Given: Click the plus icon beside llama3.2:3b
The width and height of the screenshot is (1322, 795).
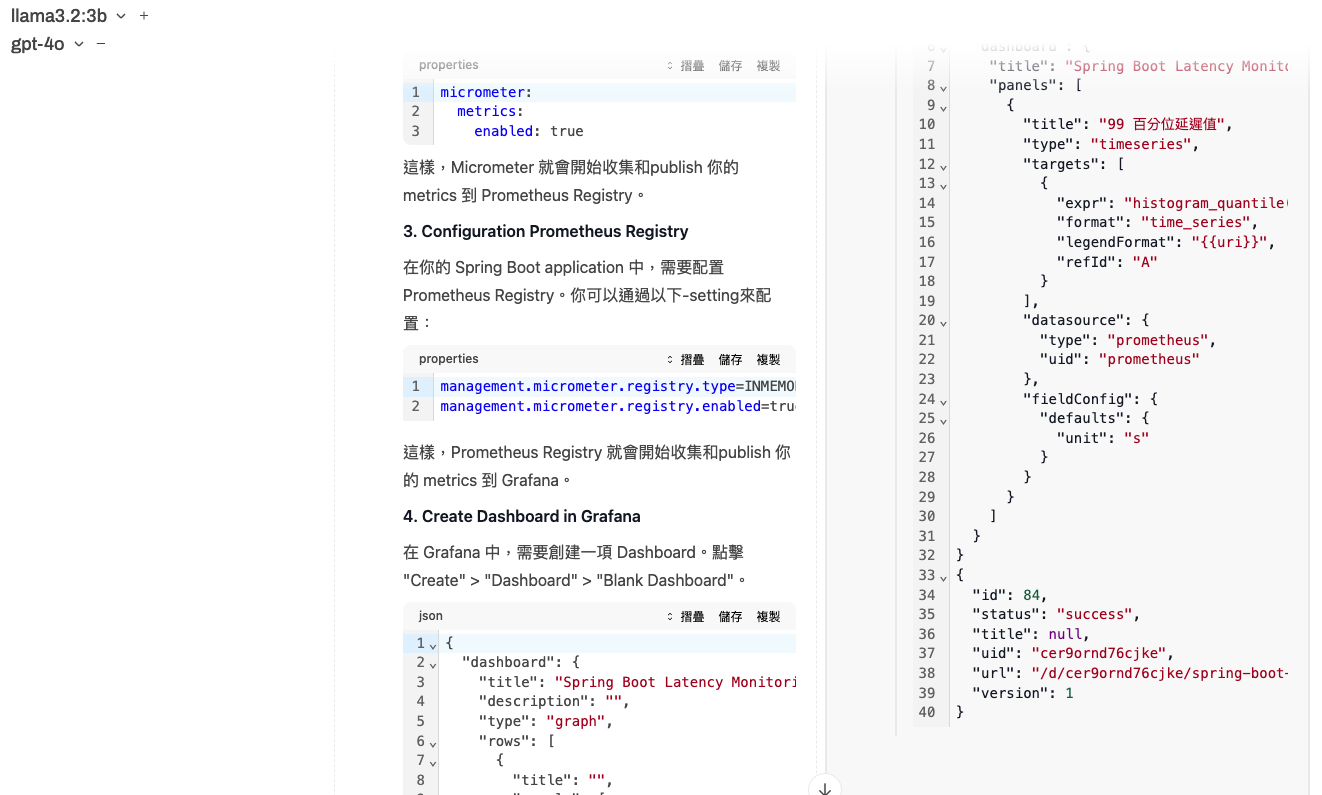Looking at the screenshot, I should click(144, 16).
